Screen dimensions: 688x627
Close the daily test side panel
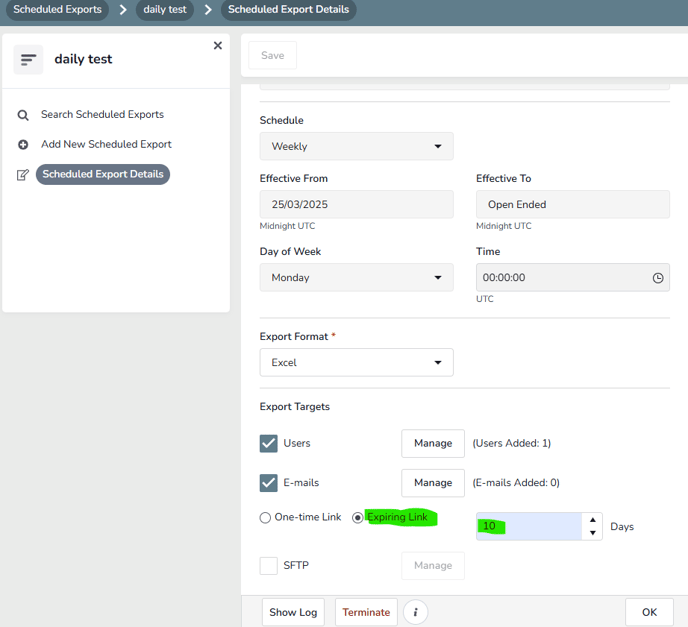pos(218,46)
